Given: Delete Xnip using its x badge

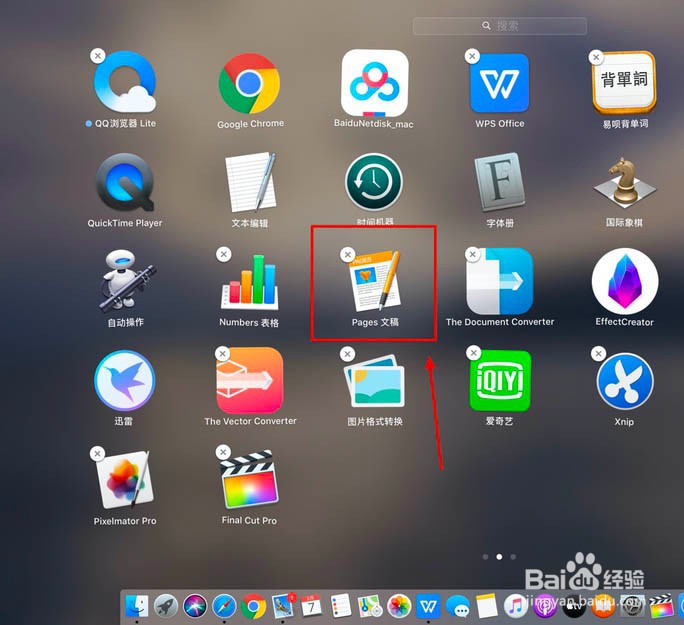Looking at the screenshot, I should (x=598, y=353).
